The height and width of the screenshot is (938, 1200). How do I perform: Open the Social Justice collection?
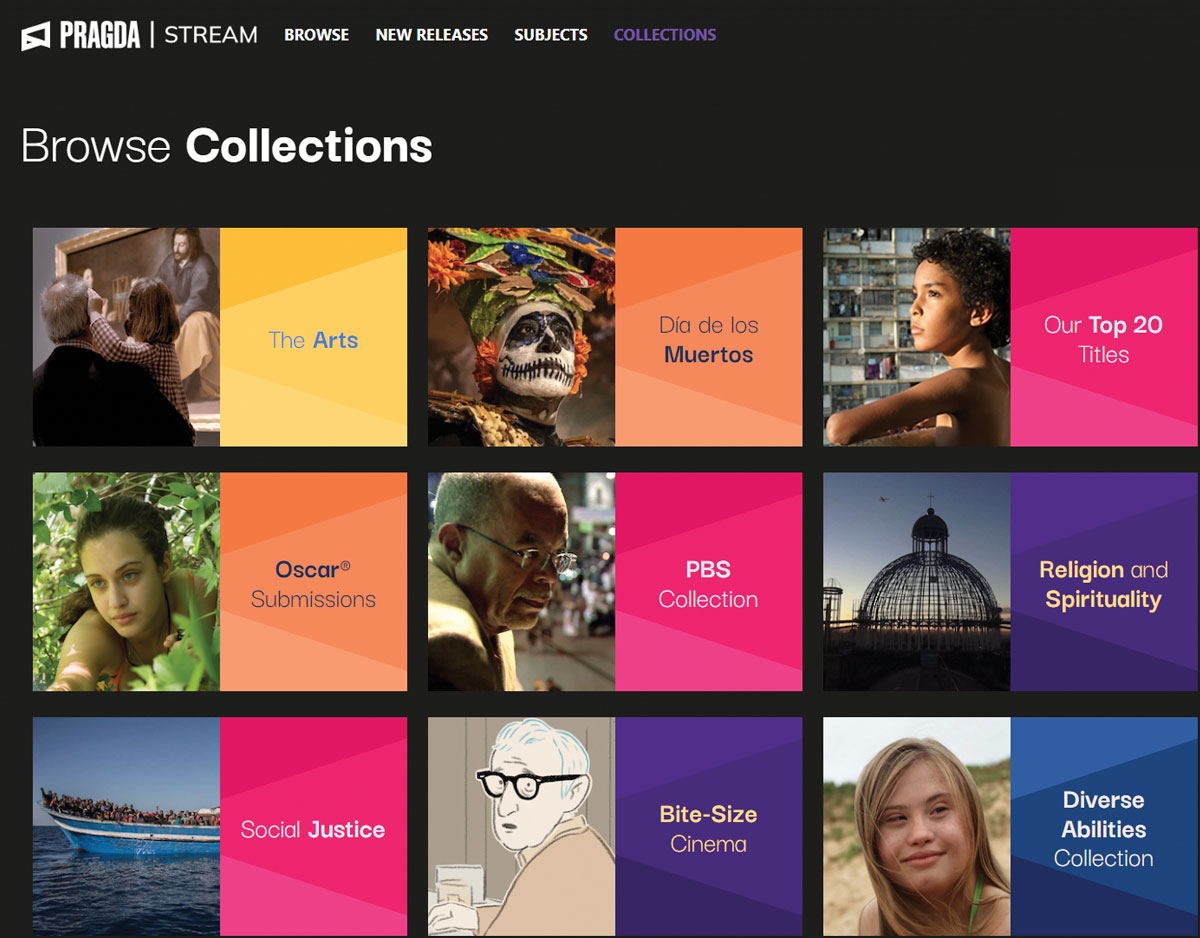[313, 829]
